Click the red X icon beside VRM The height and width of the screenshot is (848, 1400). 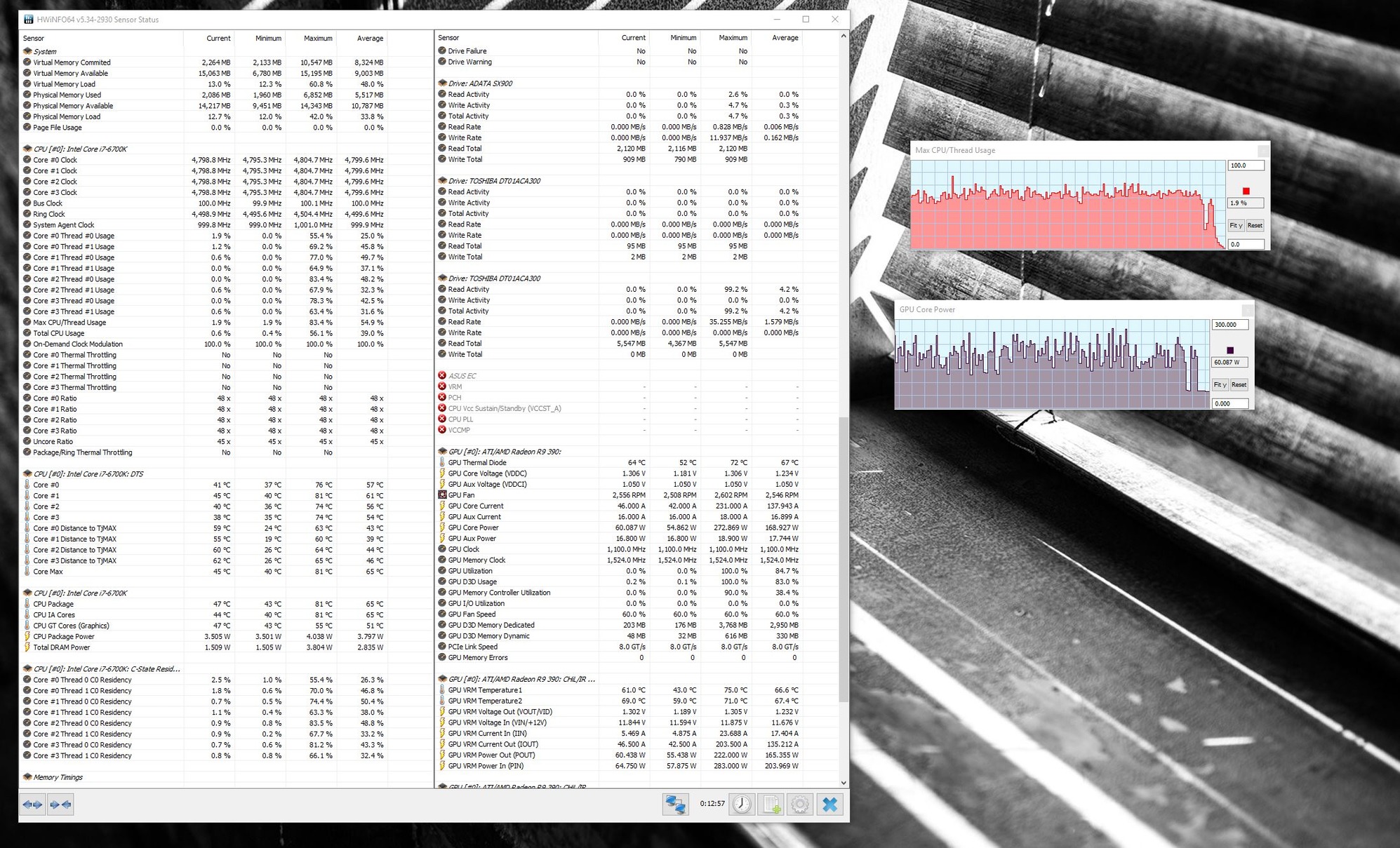point(442,386)
